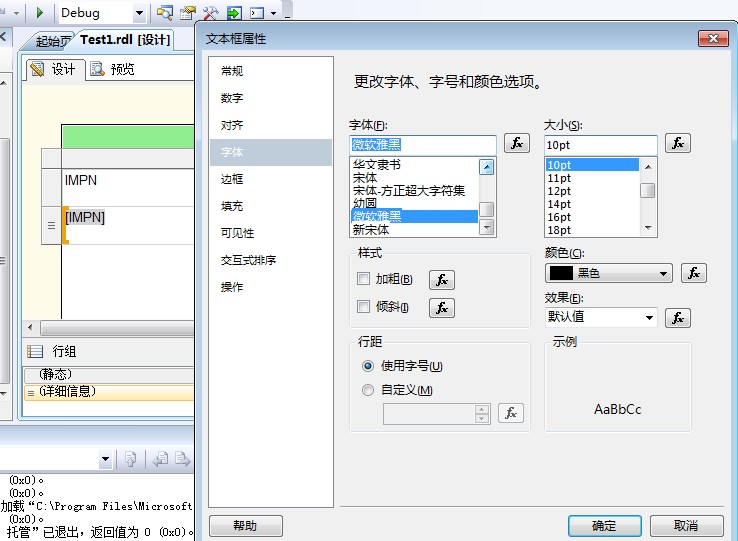Viewport: 738px width, 541px height.
Task: Select the 使用字号 line spacing radio button
Action: point(368,366)
